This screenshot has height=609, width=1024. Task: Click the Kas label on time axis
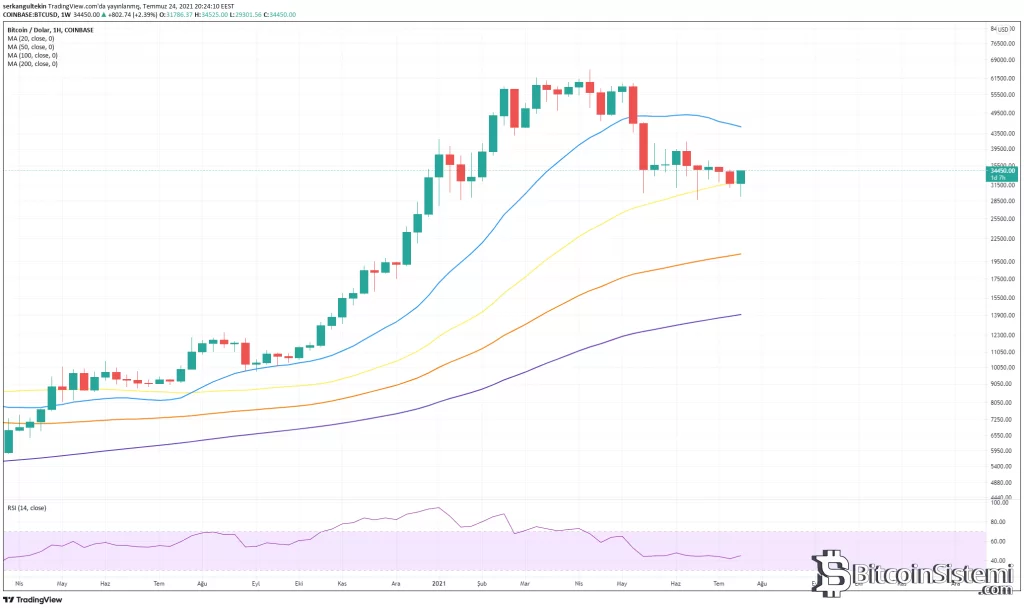(342, 581)
